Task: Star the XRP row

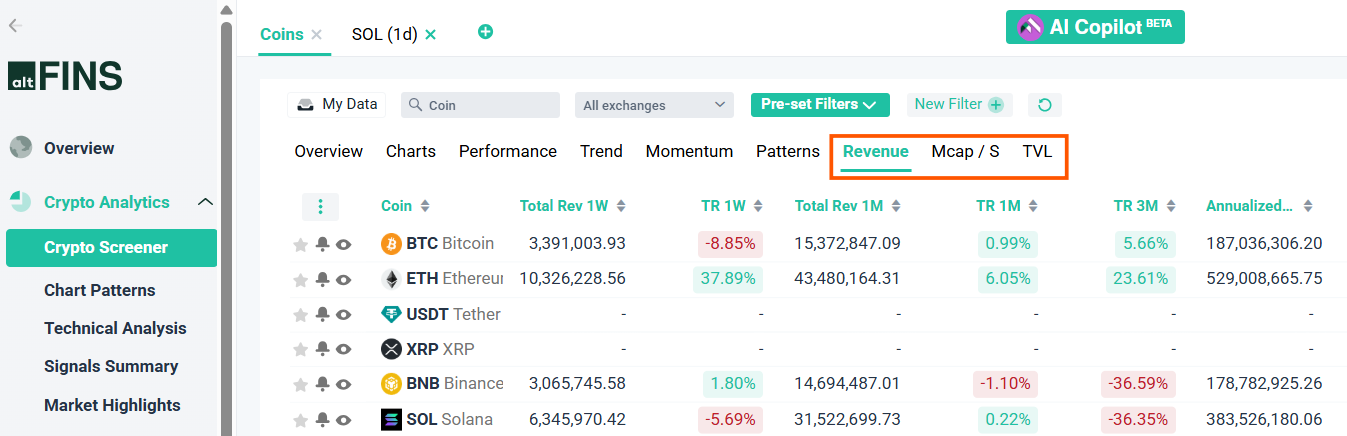Action: [300, 350]
